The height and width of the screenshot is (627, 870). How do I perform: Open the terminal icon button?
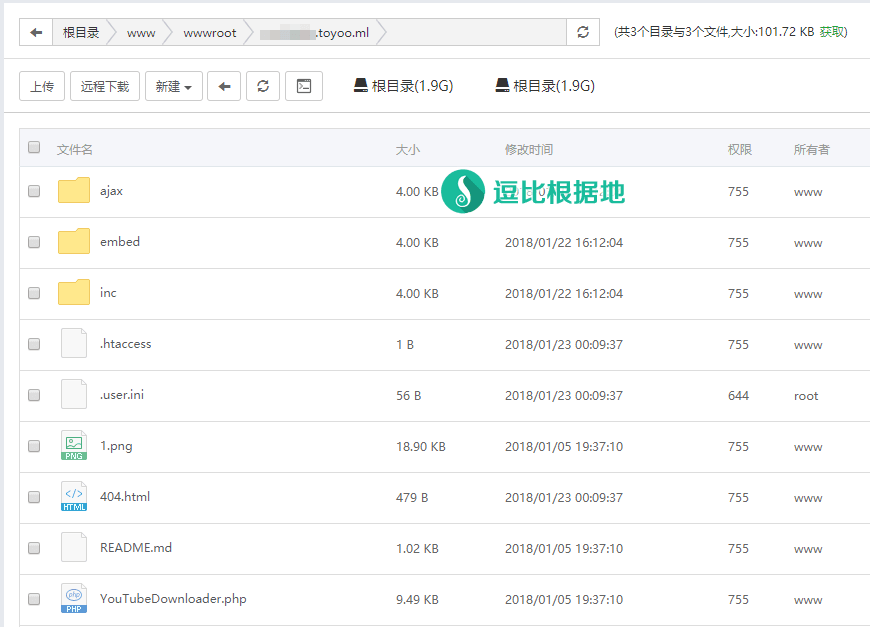pyautogui.click(x=303, y=87)
